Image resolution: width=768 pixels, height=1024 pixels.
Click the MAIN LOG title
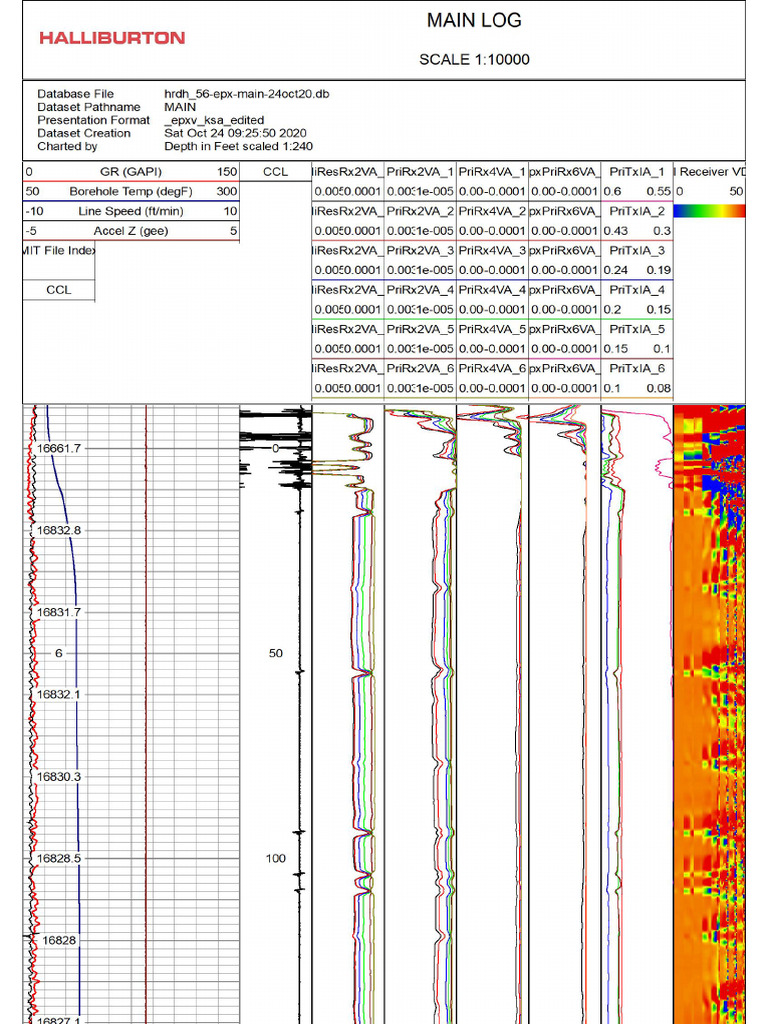[x=473, y=20]
